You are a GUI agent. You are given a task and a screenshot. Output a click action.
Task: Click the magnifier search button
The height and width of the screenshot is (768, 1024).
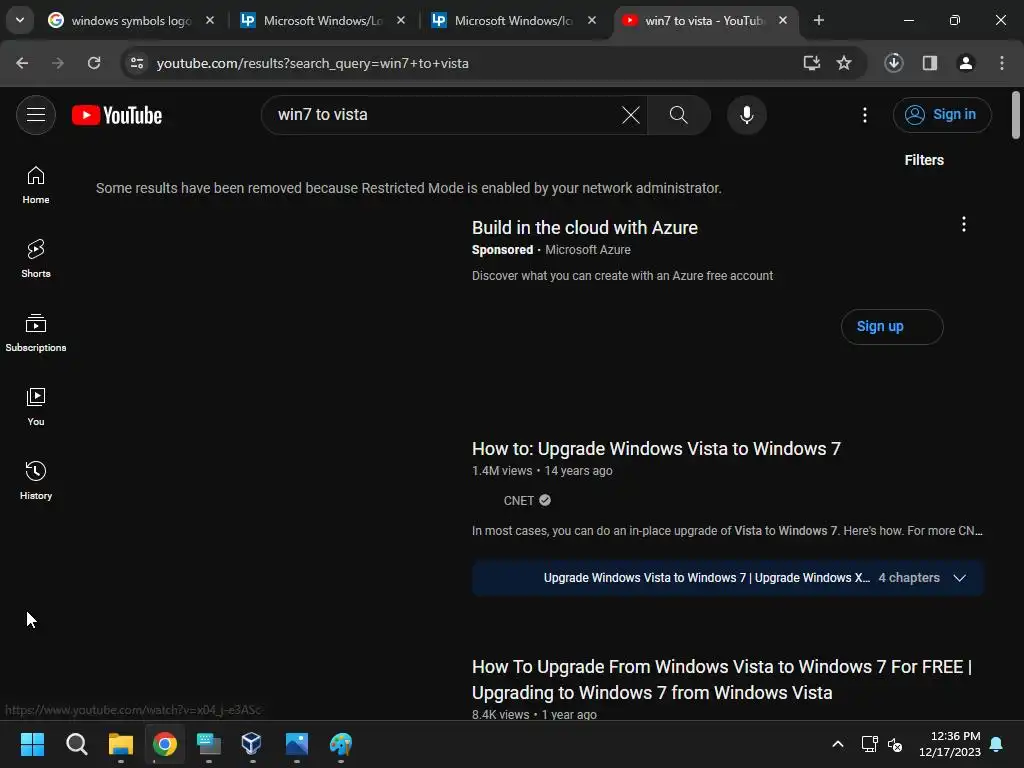pyautogui.click(x=679, y=115)
